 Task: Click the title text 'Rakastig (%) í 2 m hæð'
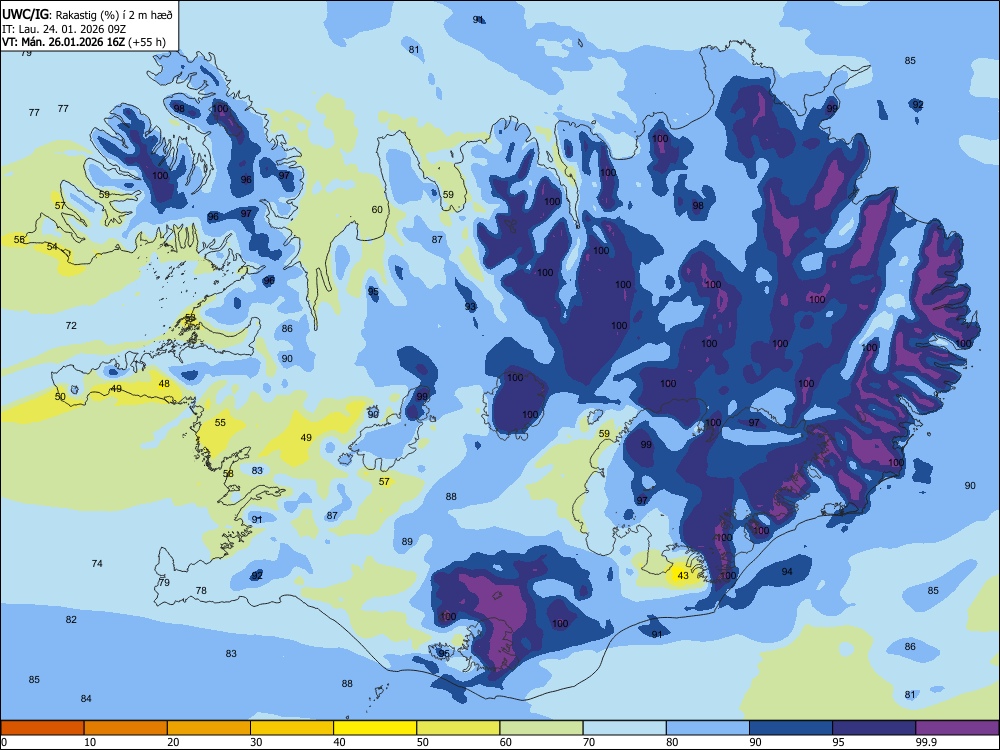click(x=114, y=14)
